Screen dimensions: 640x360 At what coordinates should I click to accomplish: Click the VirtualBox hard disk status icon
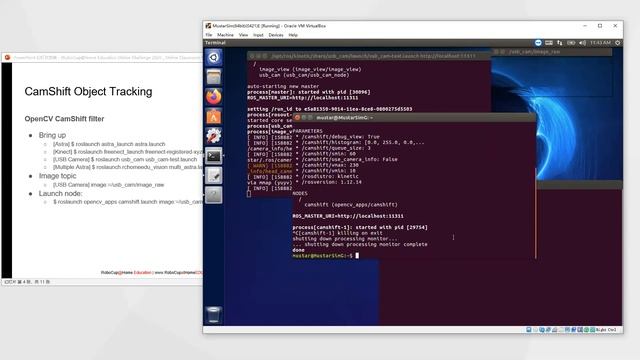coord(529,329)
